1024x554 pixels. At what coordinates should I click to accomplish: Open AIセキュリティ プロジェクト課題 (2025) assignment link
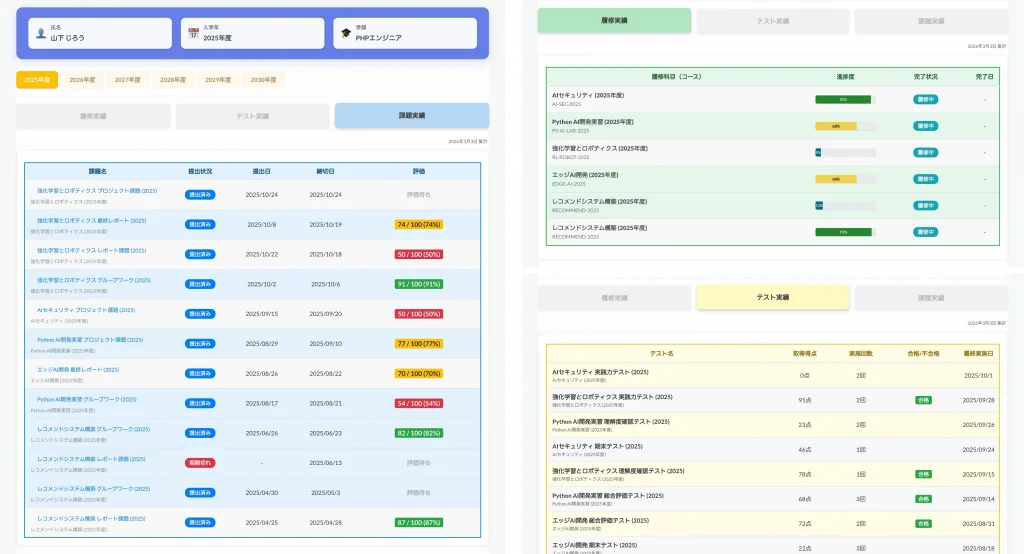click(86, 310)
